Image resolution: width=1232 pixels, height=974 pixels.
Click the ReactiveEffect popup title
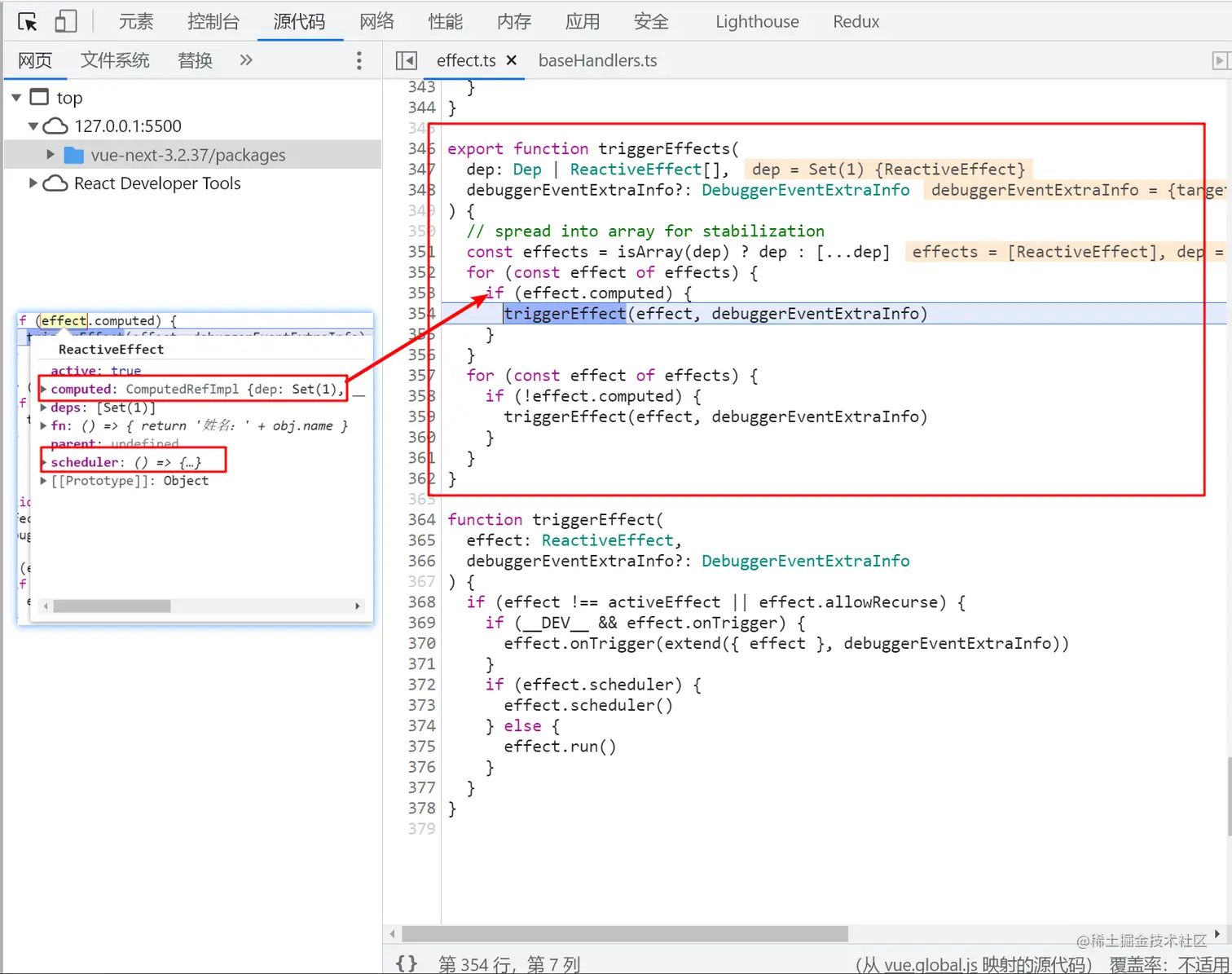click(x=111, y=350)
